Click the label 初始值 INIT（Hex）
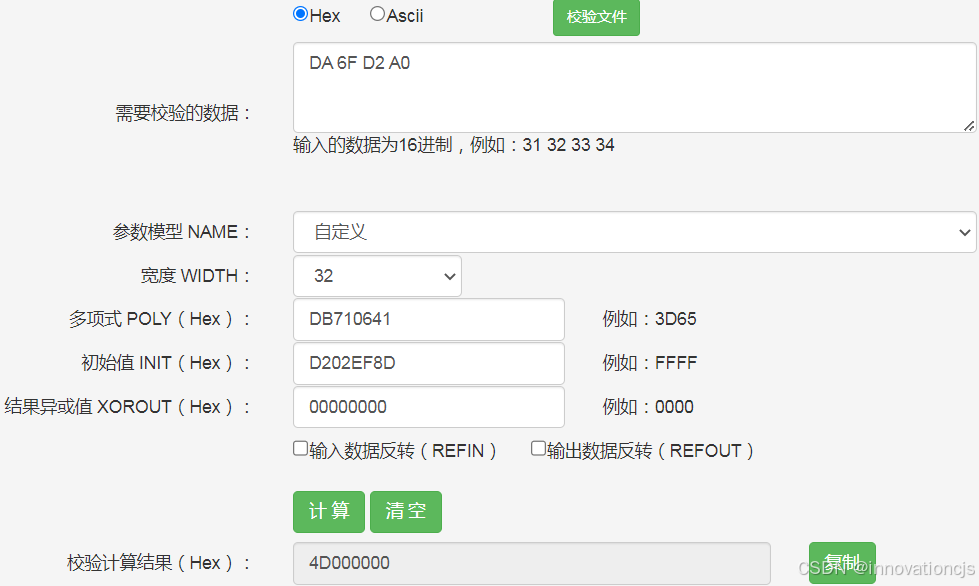 coord(166,363)
